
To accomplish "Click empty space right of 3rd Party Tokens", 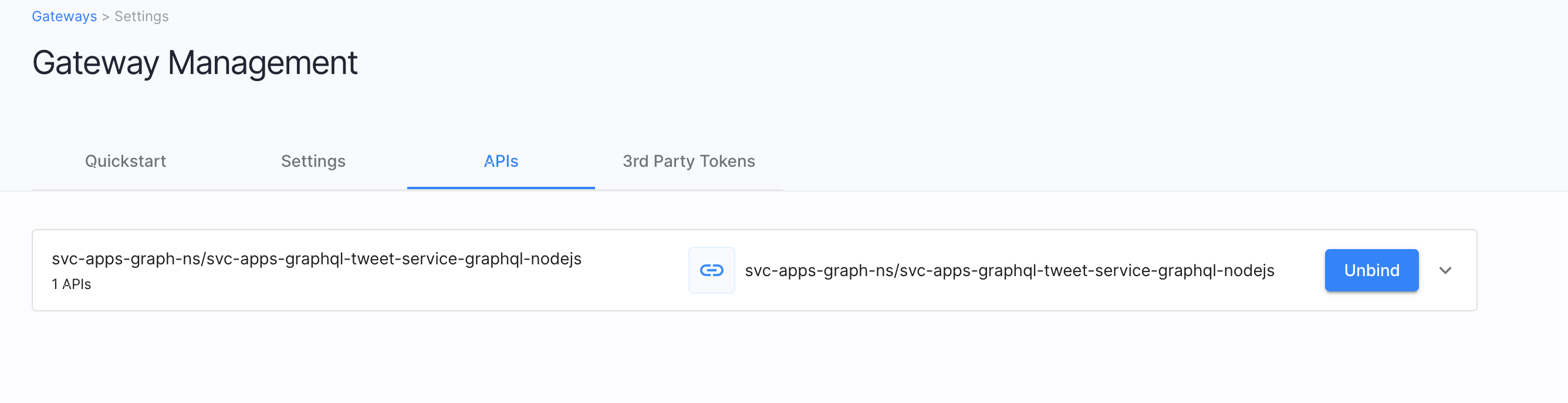I will pyautogui.click(x=1096, y=161).
